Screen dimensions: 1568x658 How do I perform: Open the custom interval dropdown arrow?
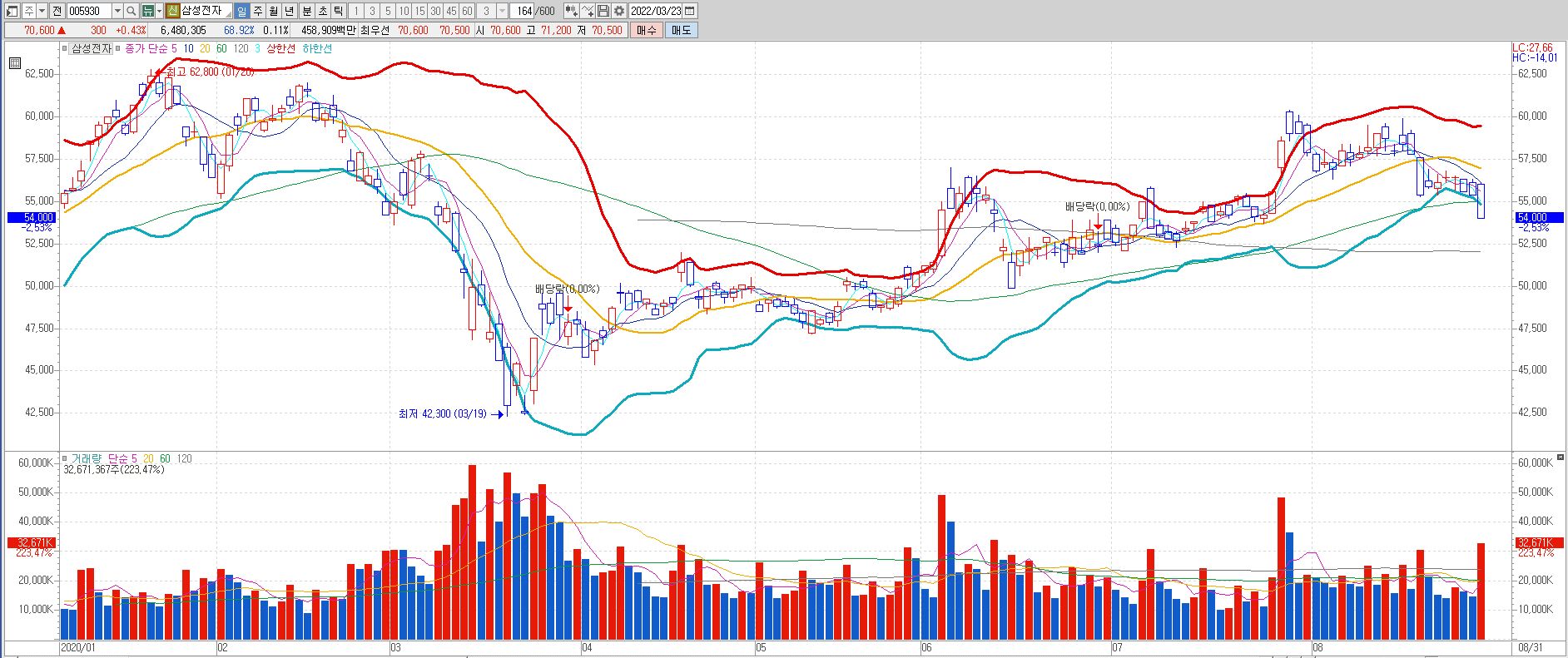point(503,11)
